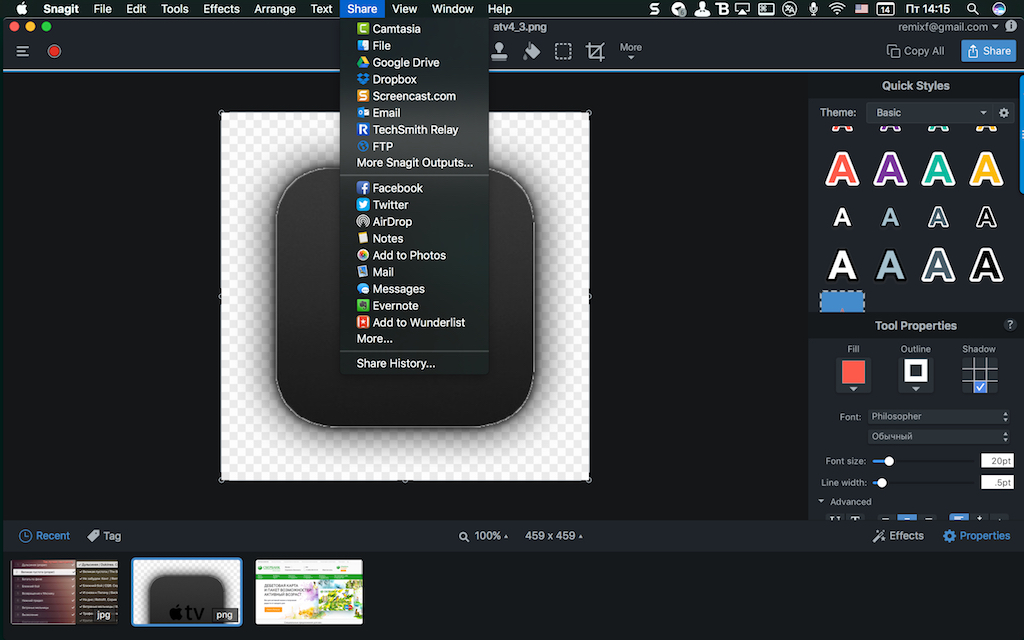Open the hamburger sidebar menu
The height and width of the screenshot is (640, 1024).
(23, 51)
